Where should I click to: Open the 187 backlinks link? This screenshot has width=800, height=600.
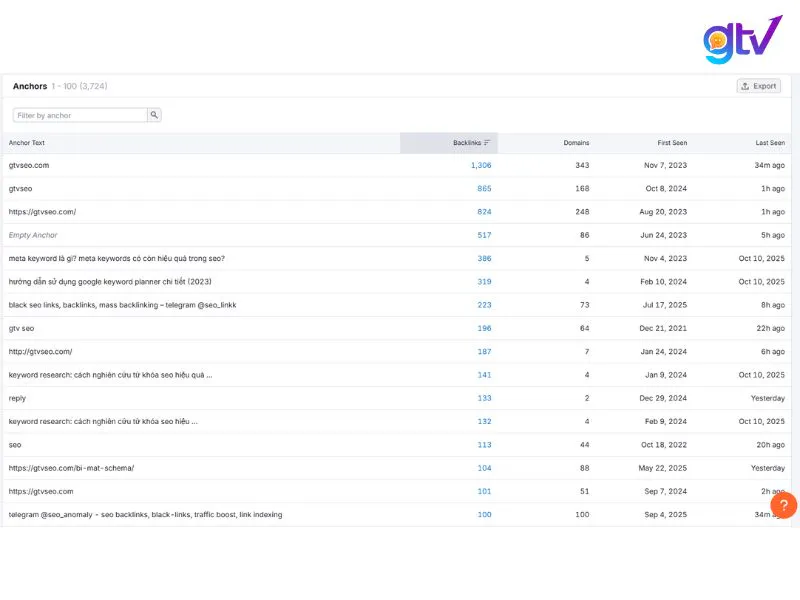[484, 352]
